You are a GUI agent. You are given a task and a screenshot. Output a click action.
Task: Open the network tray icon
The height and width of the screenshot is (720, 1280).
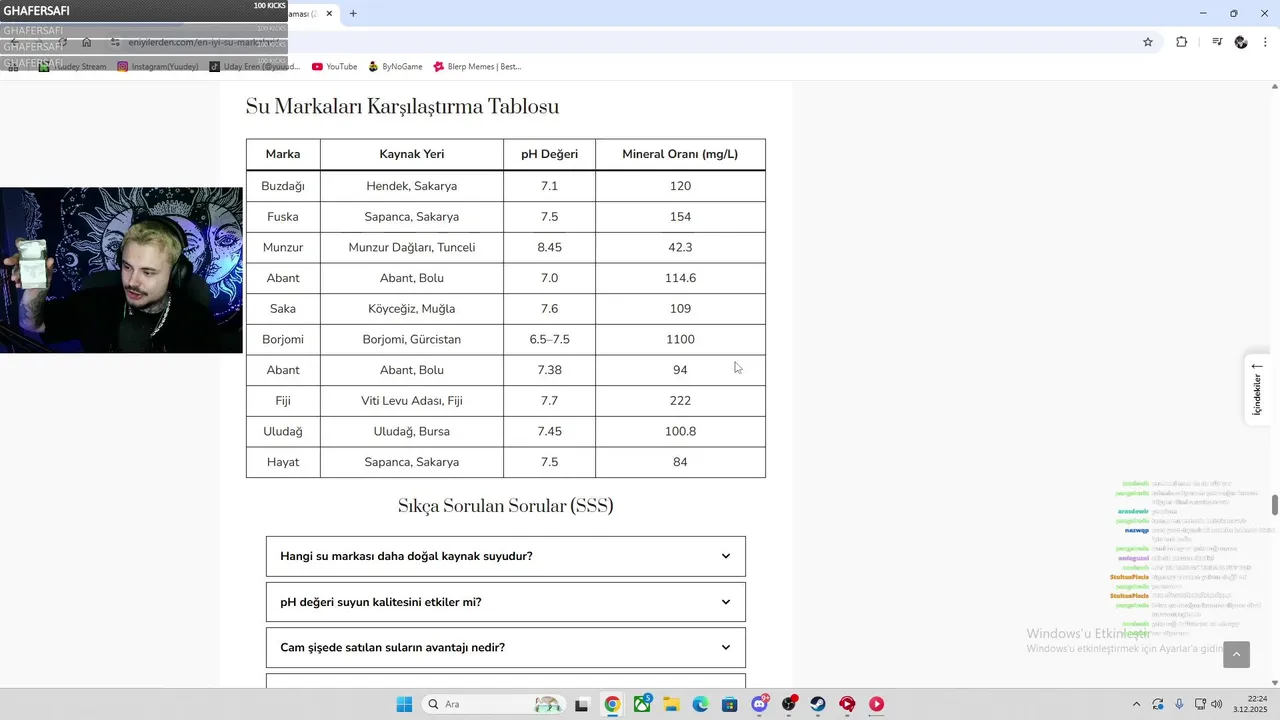click(x=1200, y=704)
